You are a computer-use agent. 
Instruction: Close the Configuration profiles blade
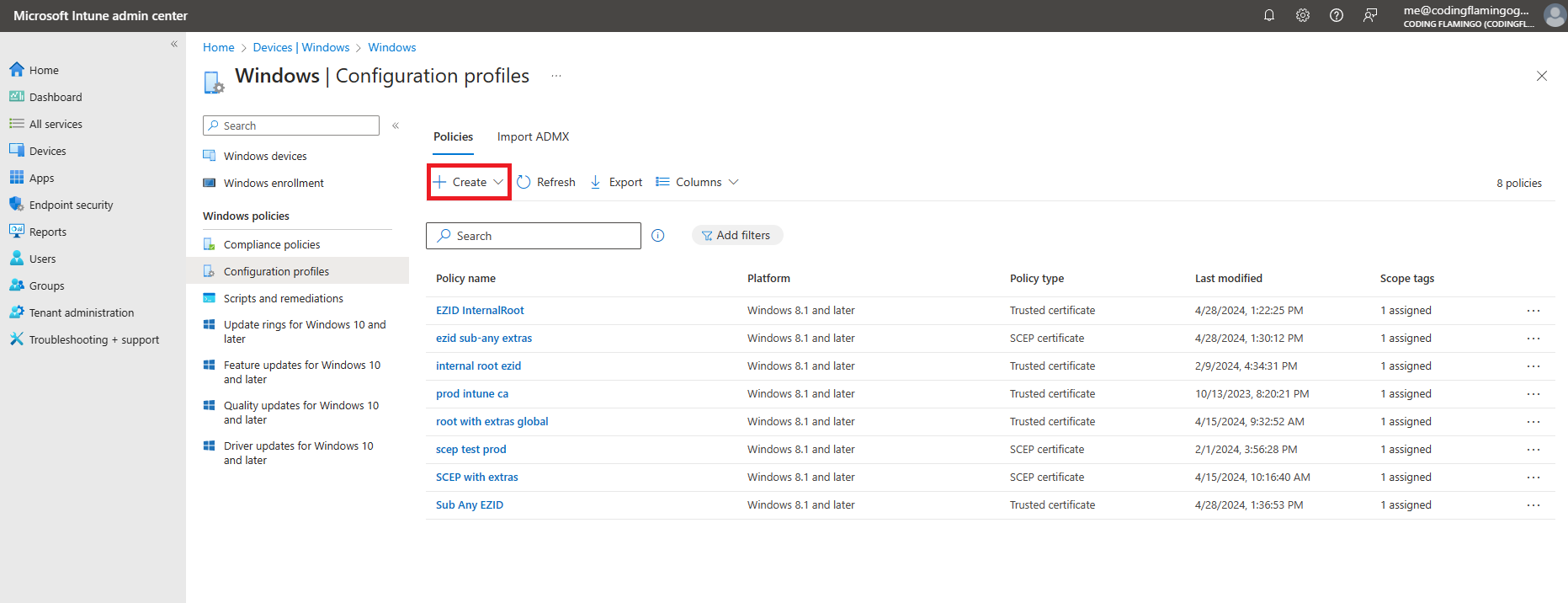tap(1542, 76)
